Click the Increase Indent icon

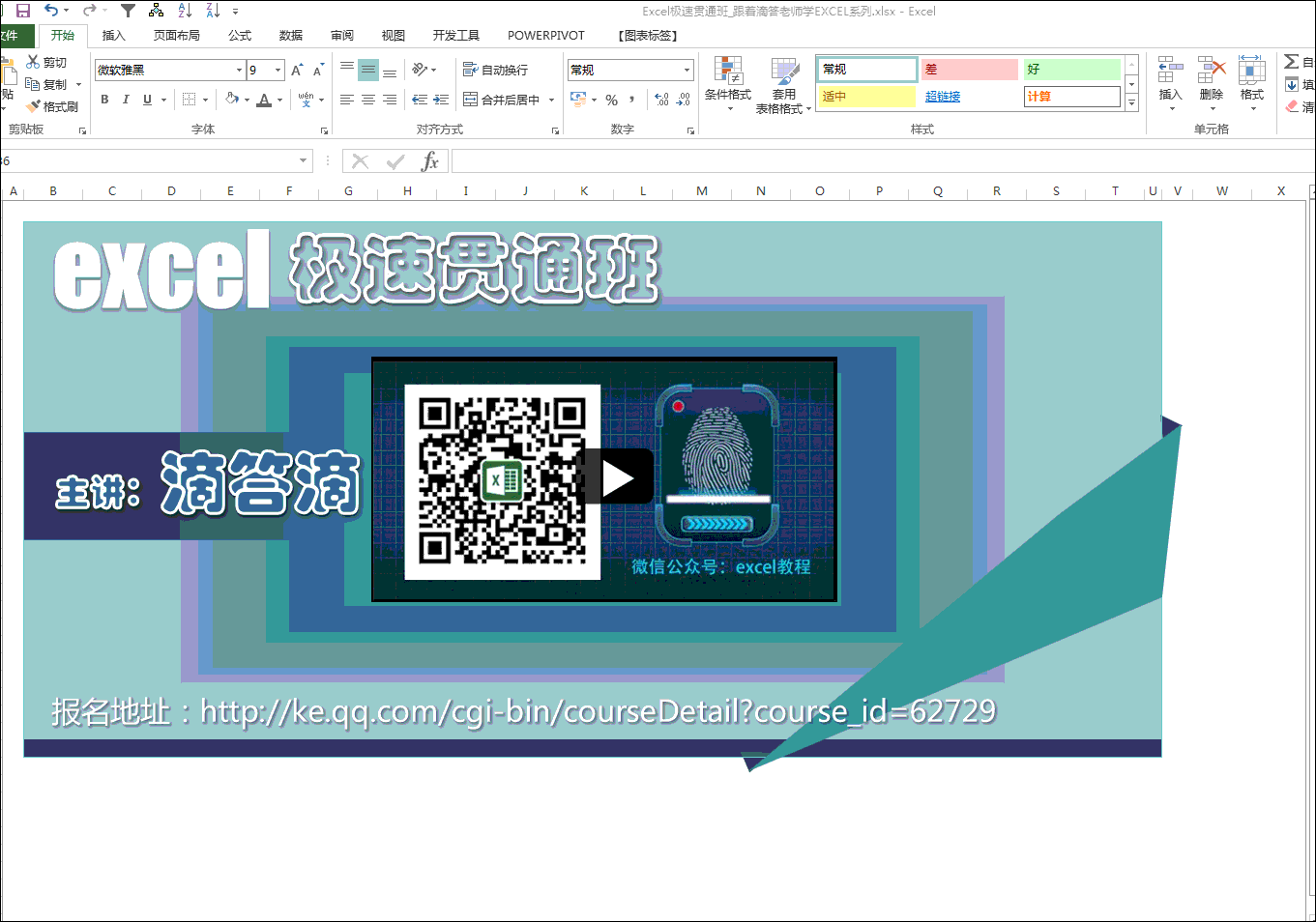point(441,100)
